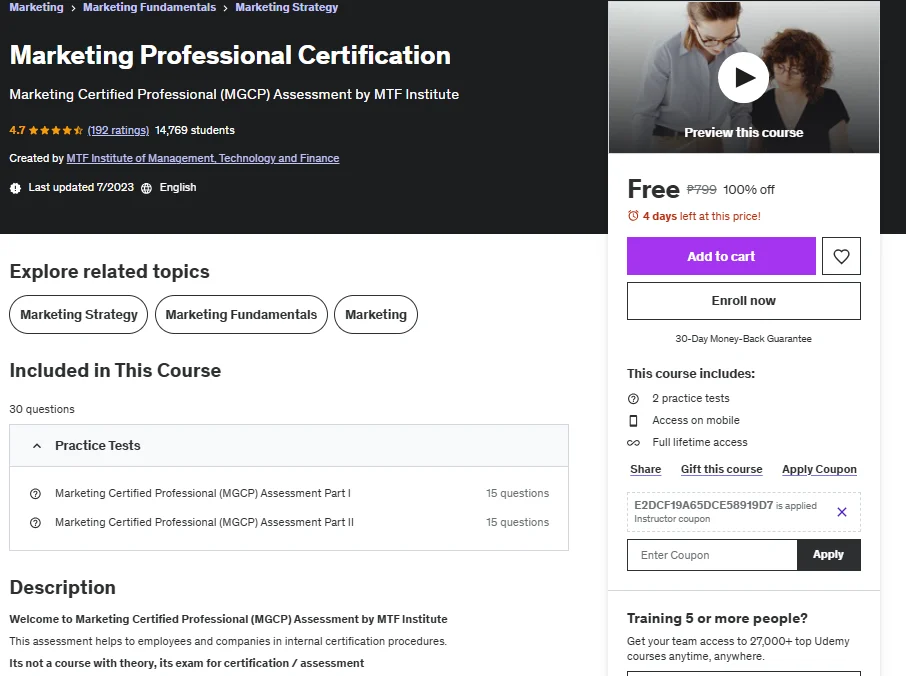The image size is (906, 676).
Task: Click 'Marketing Professional Certification' title
Action: click(230, 55)
